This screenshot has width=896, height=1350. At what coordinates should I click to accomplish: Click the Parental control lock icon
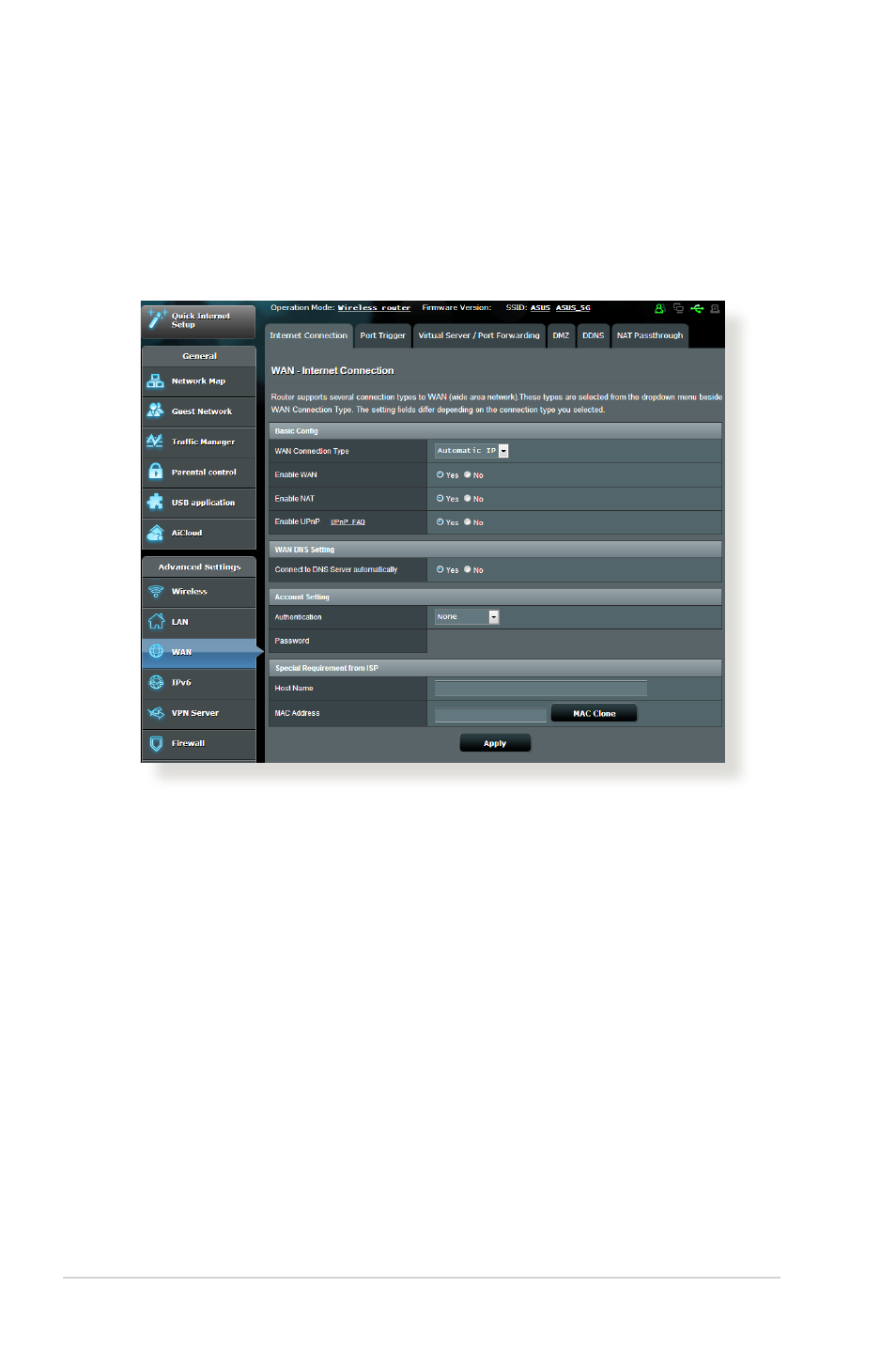tap(156, 472)
